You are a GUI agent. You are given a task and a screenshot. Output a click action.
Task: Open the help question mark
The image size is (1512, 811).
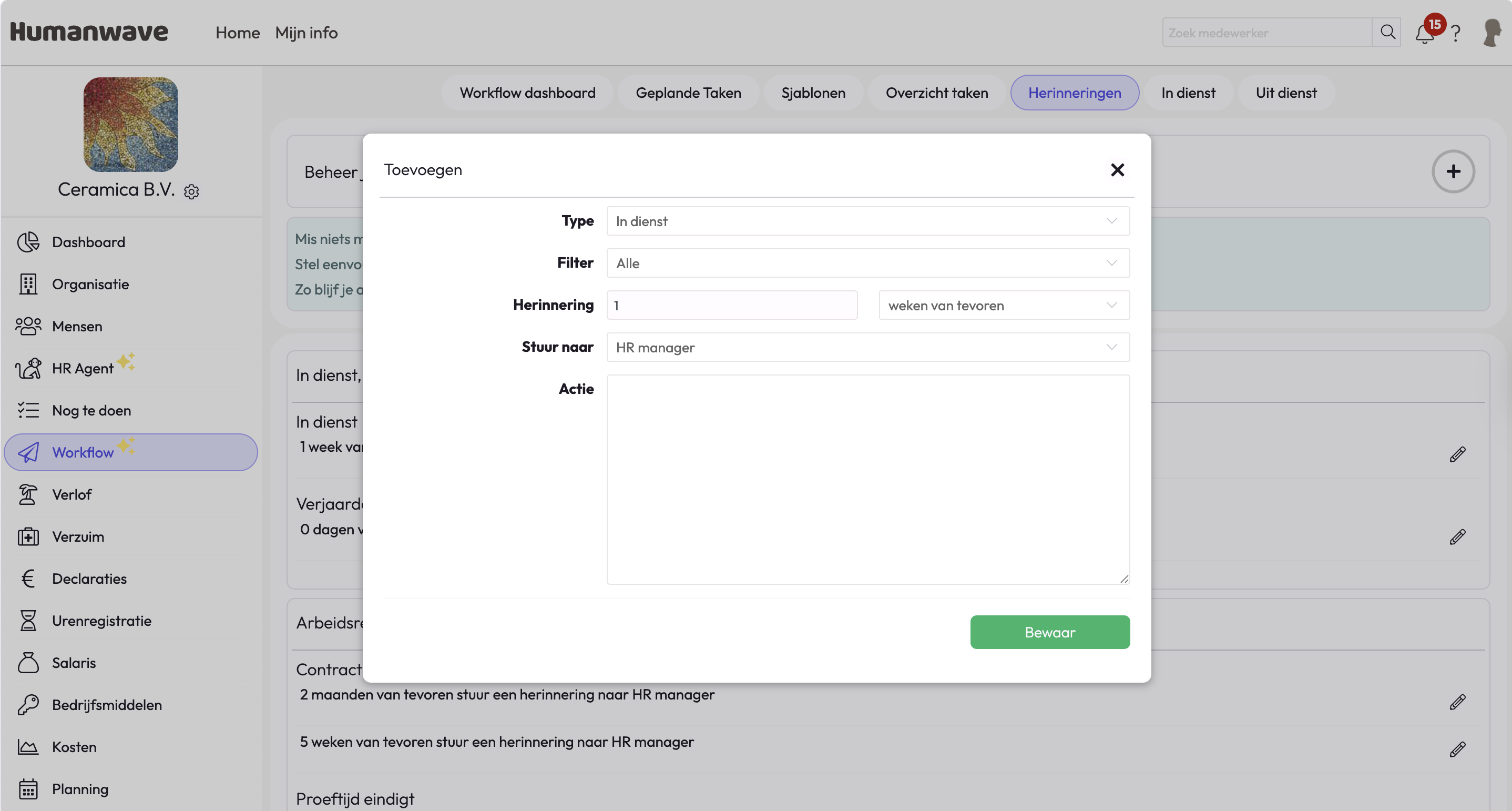pos(1456,34)
